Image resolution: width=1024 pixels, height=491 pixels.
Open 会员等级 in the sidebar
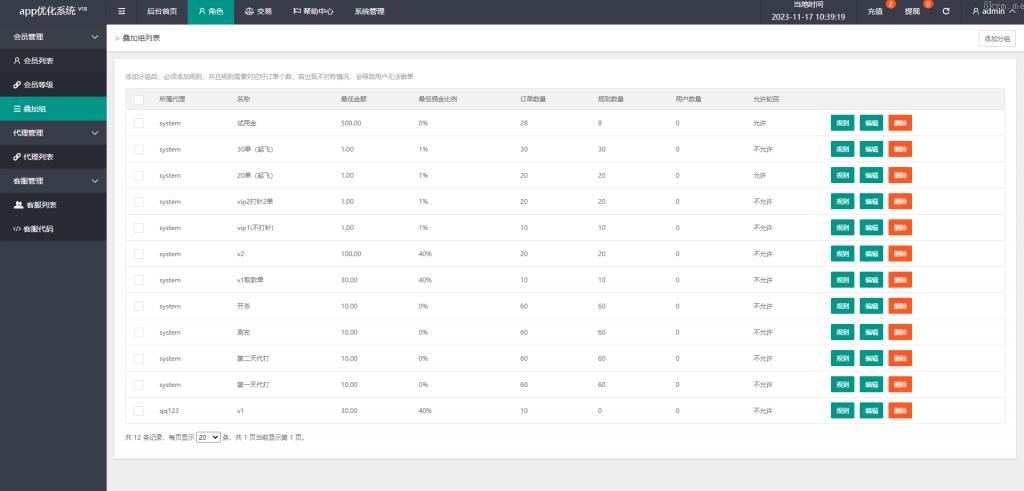coord(38,85)
